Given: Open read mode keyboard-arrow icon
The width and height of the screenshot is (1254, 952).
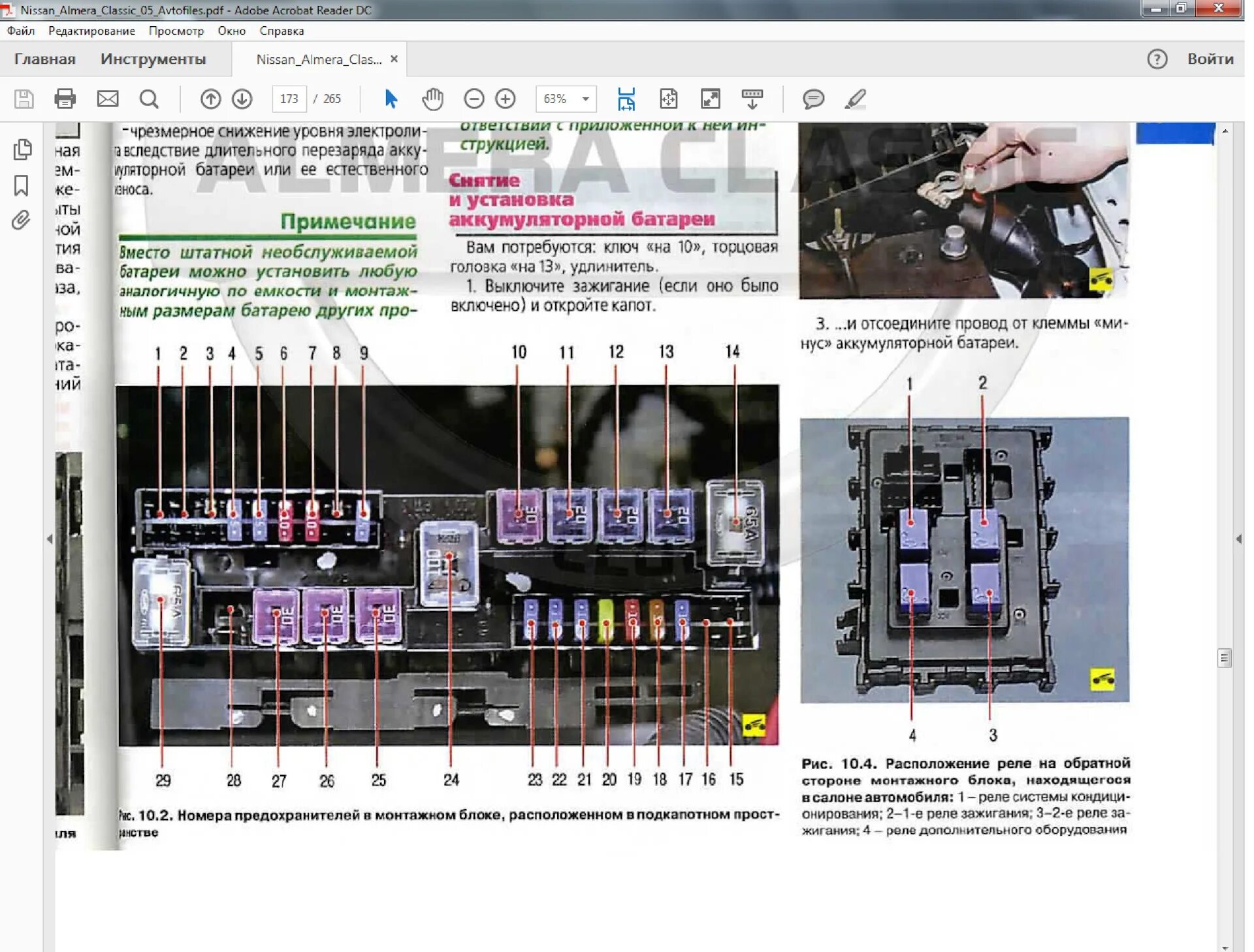Looking at the screenshot, I should (752, 99).
